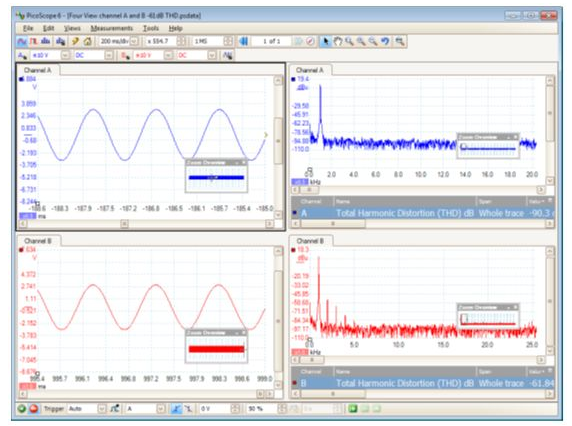The image size is (572, 426).
Task: Select Channel A THD measurement row
Action: coord(423,213)
